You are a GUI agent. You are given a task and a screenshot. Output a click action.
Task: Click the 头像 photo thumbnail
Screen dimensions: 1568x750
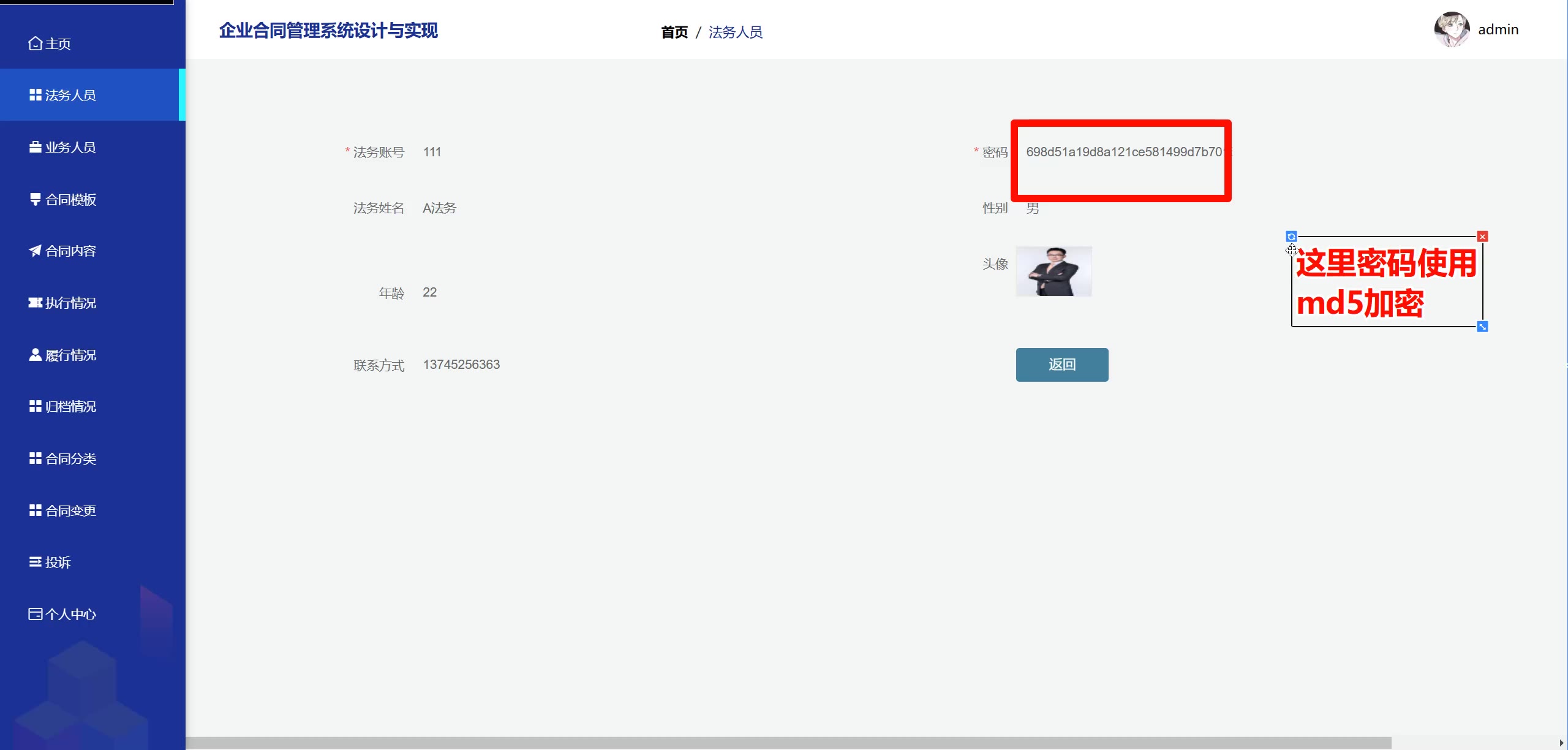pyautogui.click(x=1053, y=271)
